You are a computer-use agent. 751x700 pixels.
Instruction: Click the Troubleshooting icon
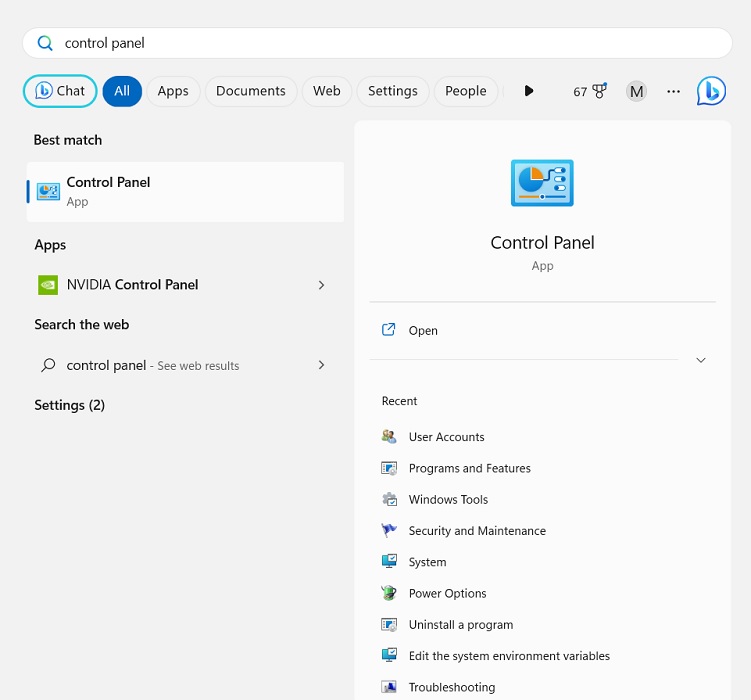pyautogui.click(x=389, y=687)
